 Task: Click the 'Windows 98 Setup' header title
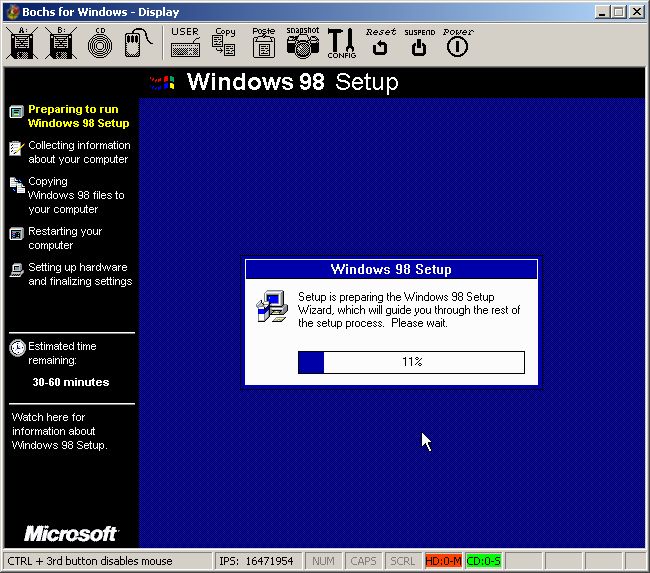pyautogui.click(x=293, y=82)
